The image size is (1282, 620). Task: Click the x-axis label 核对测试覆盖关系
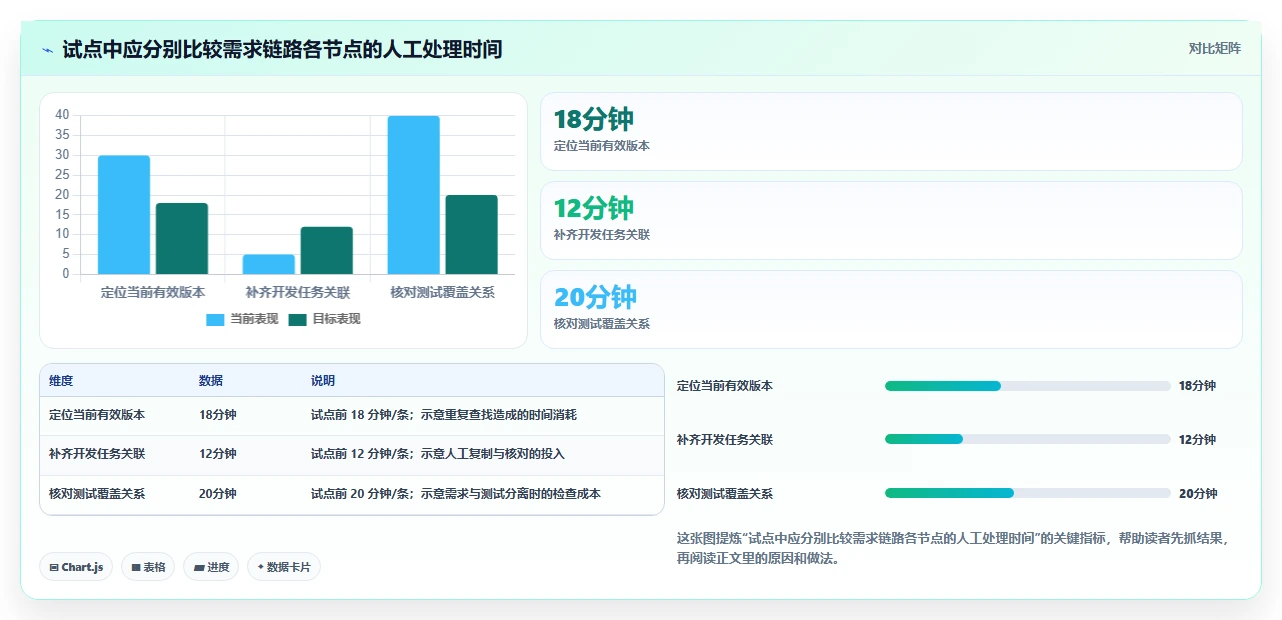(x=443, y=293)
